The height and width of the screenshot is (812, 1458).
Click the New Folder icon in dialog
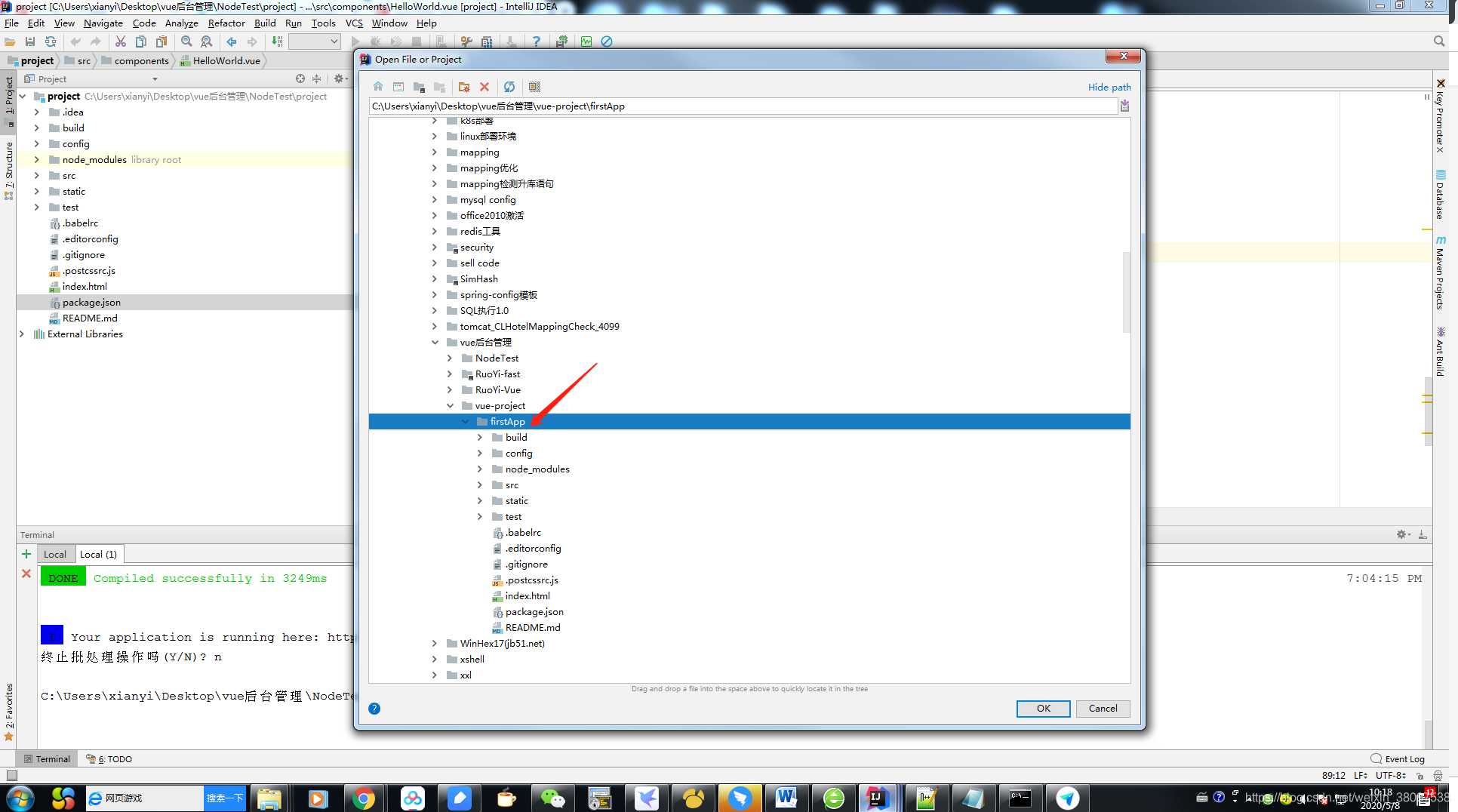464,87
